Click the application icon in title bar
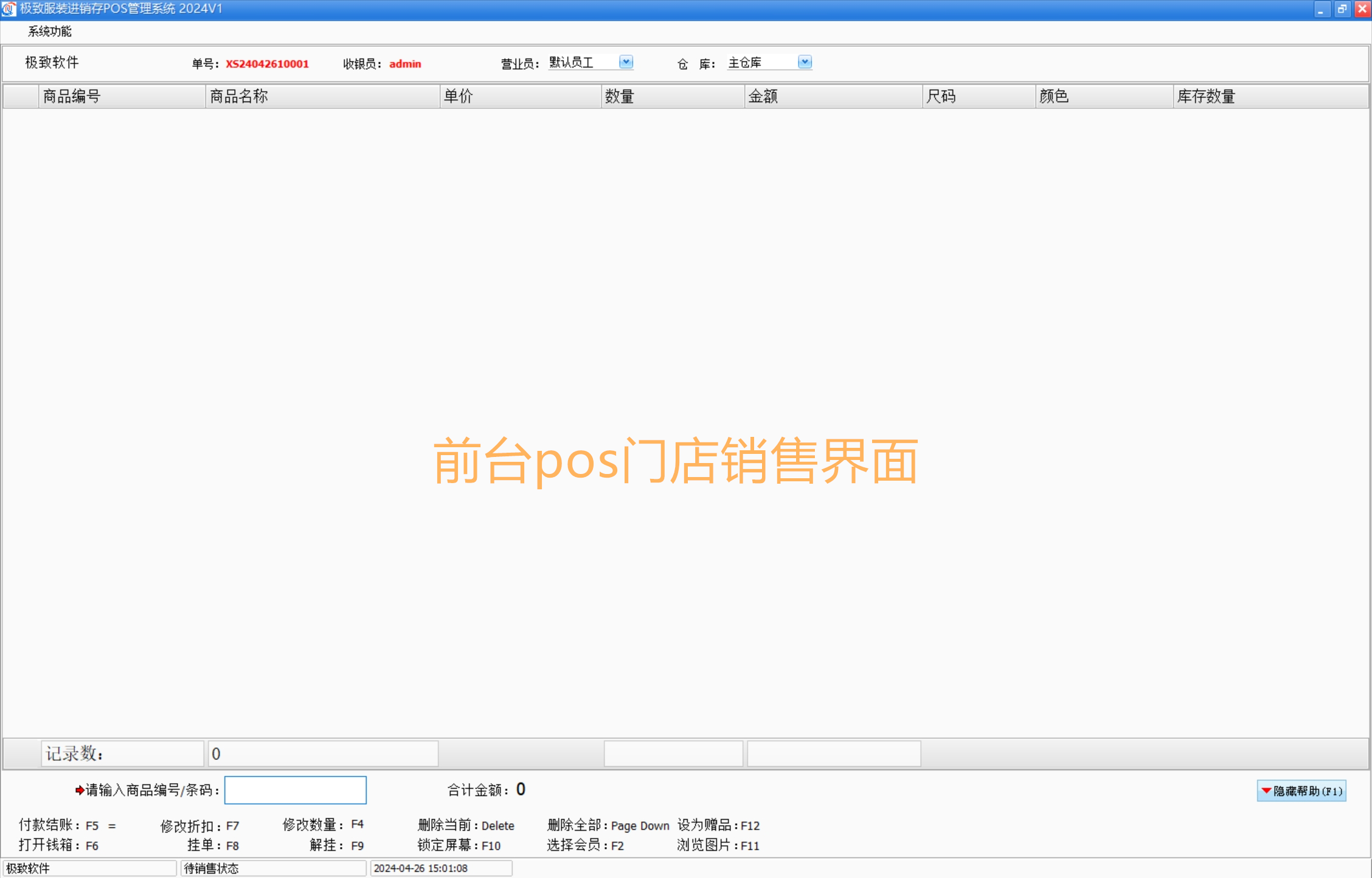This screenshot has width=1372, height=878. point(9,9)
